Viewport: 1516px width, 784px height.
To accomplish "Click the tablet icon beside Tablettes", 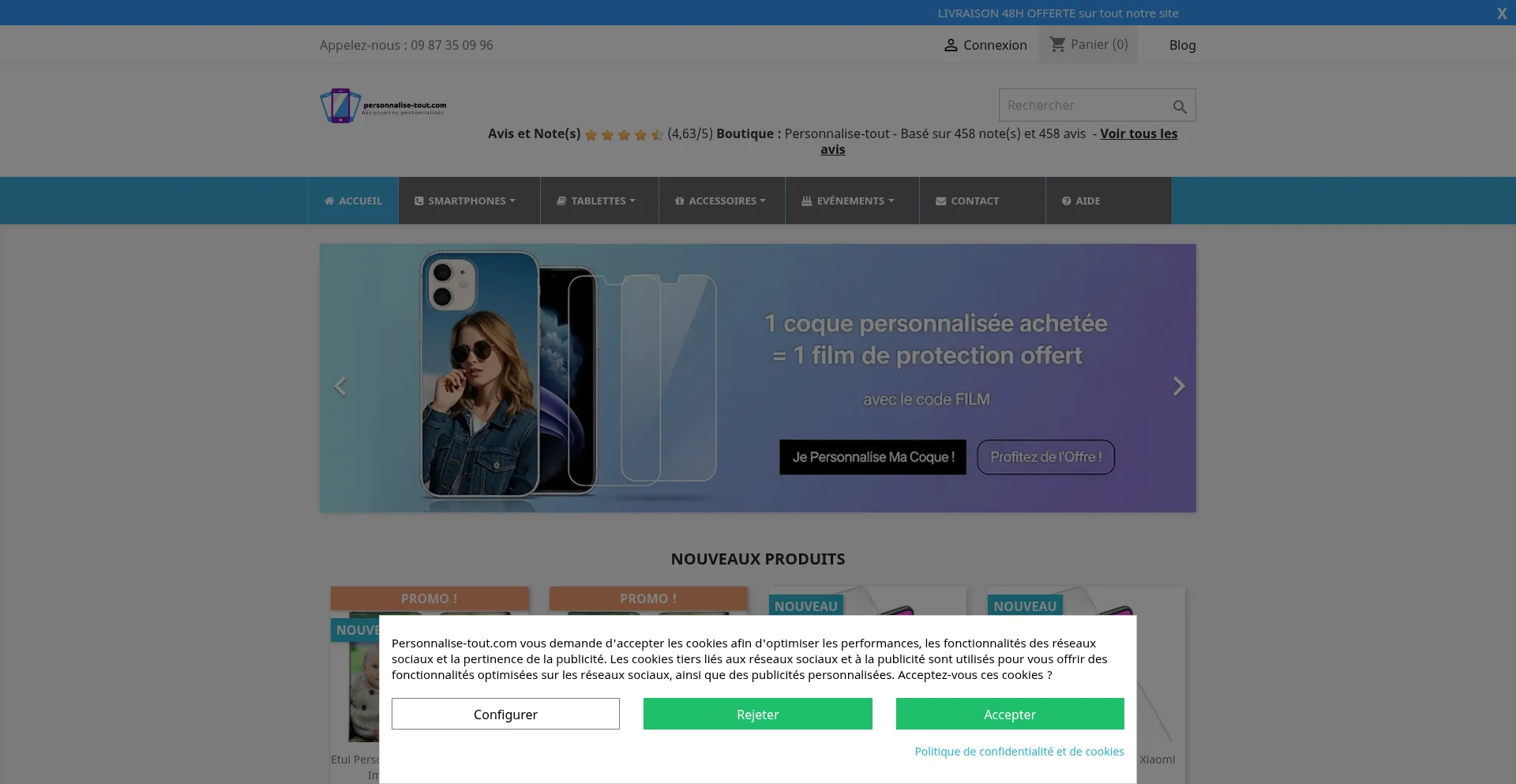I will (x=561, y=201).
